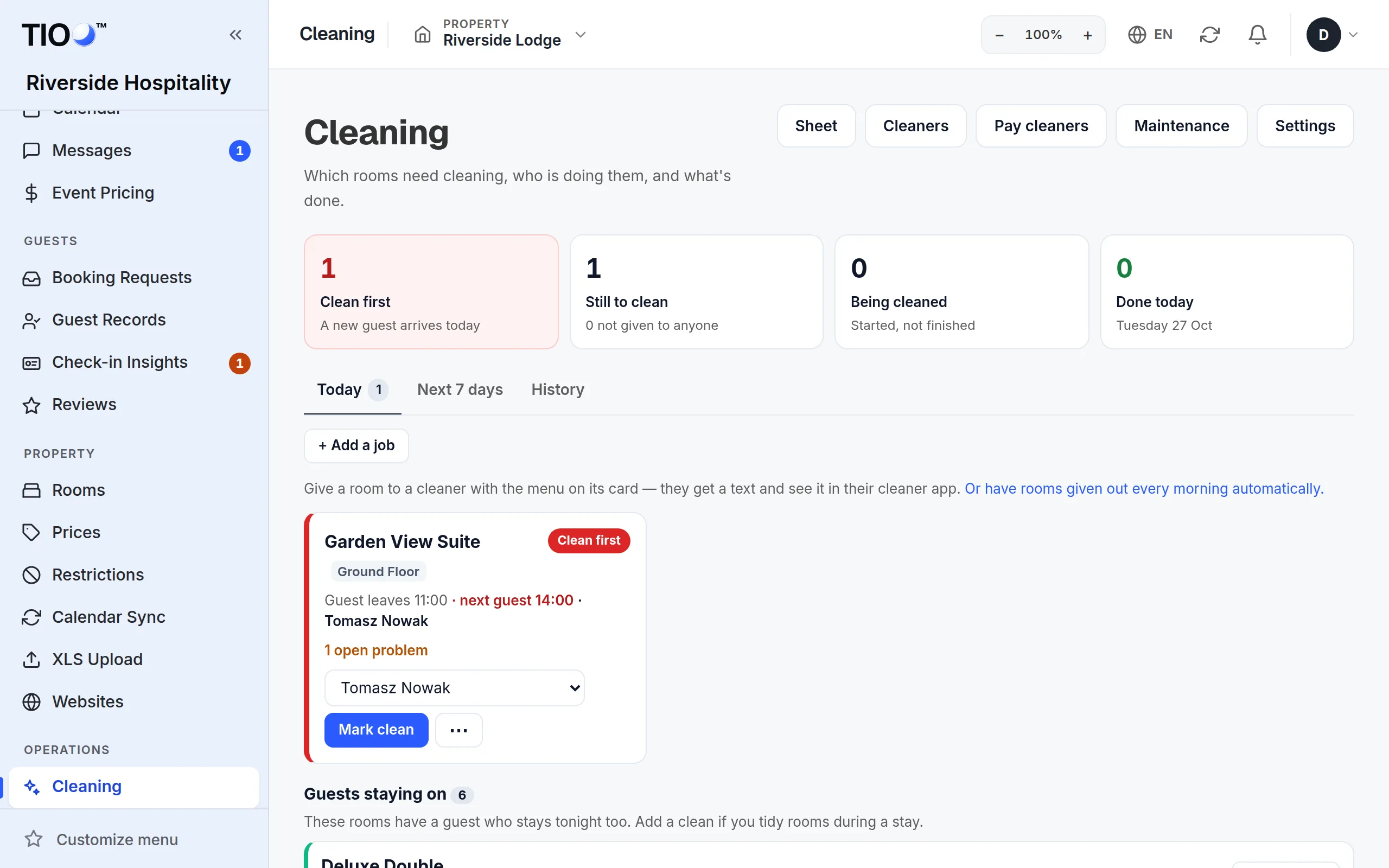1389x868 pixels.
Task: Click the globe language icon beside EN
Action: click(x=1137, y=35)
